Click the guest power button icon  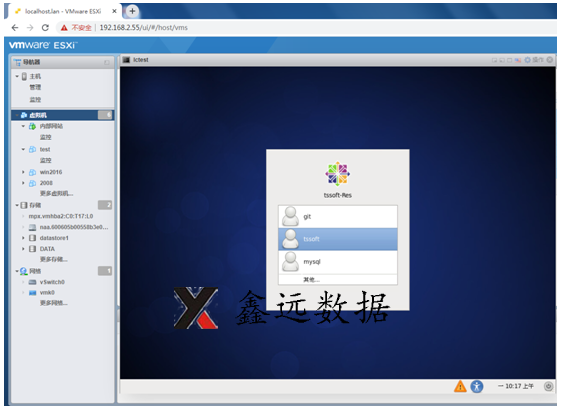coord(548,386)
